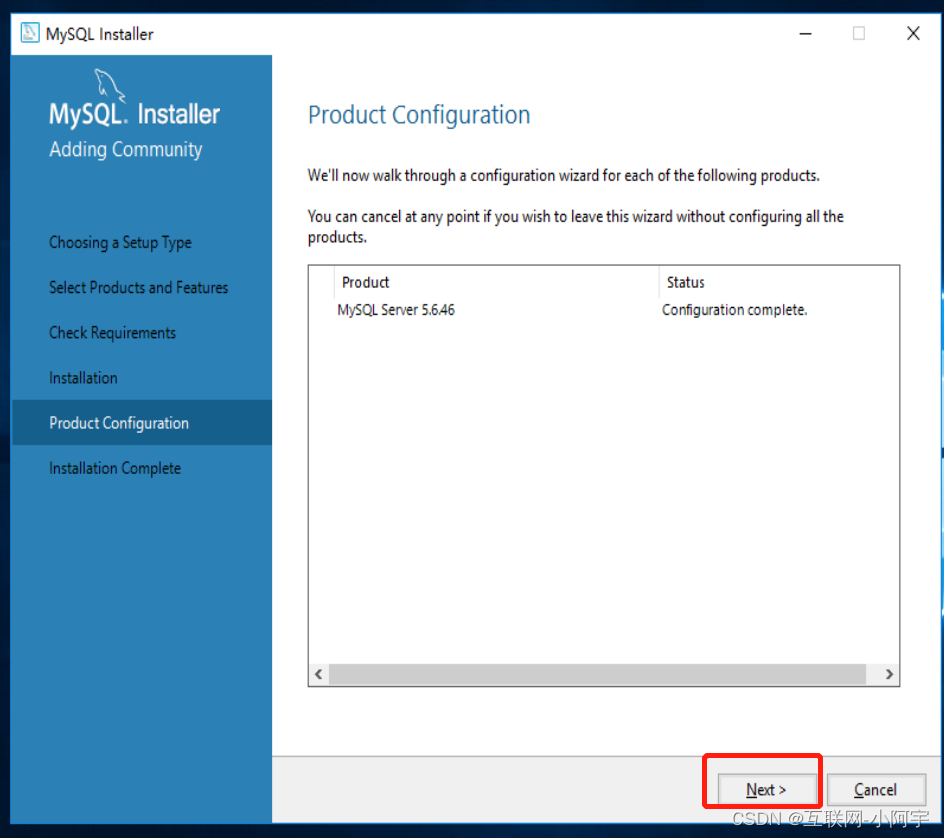Click the vertical scrollbar at the right edge
This screenshot has height=838, width=944.
(x=938, y=300)
